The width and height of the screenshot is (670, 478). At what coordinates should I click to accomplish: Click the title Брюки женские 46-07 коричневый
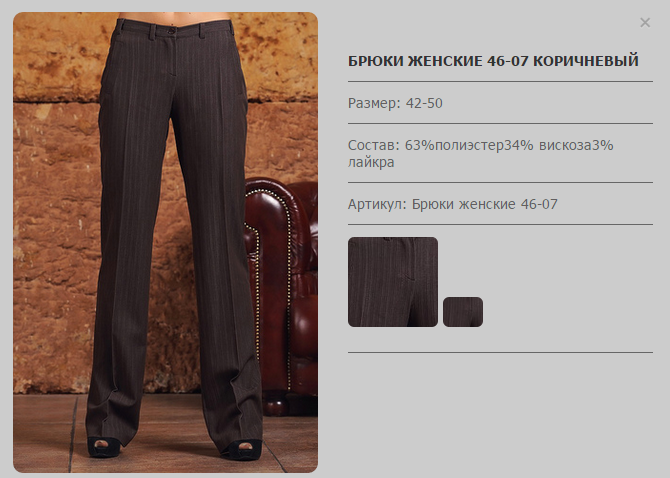tap(493, 61)
